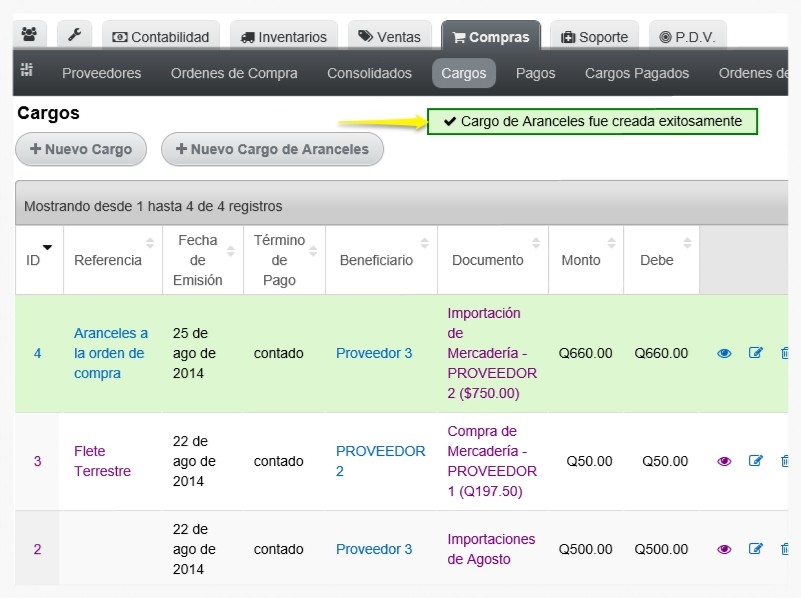View the Importaciones de Agosto charge (eye icon)
This screenshot has width=801, height=598.
pos(724,549)
